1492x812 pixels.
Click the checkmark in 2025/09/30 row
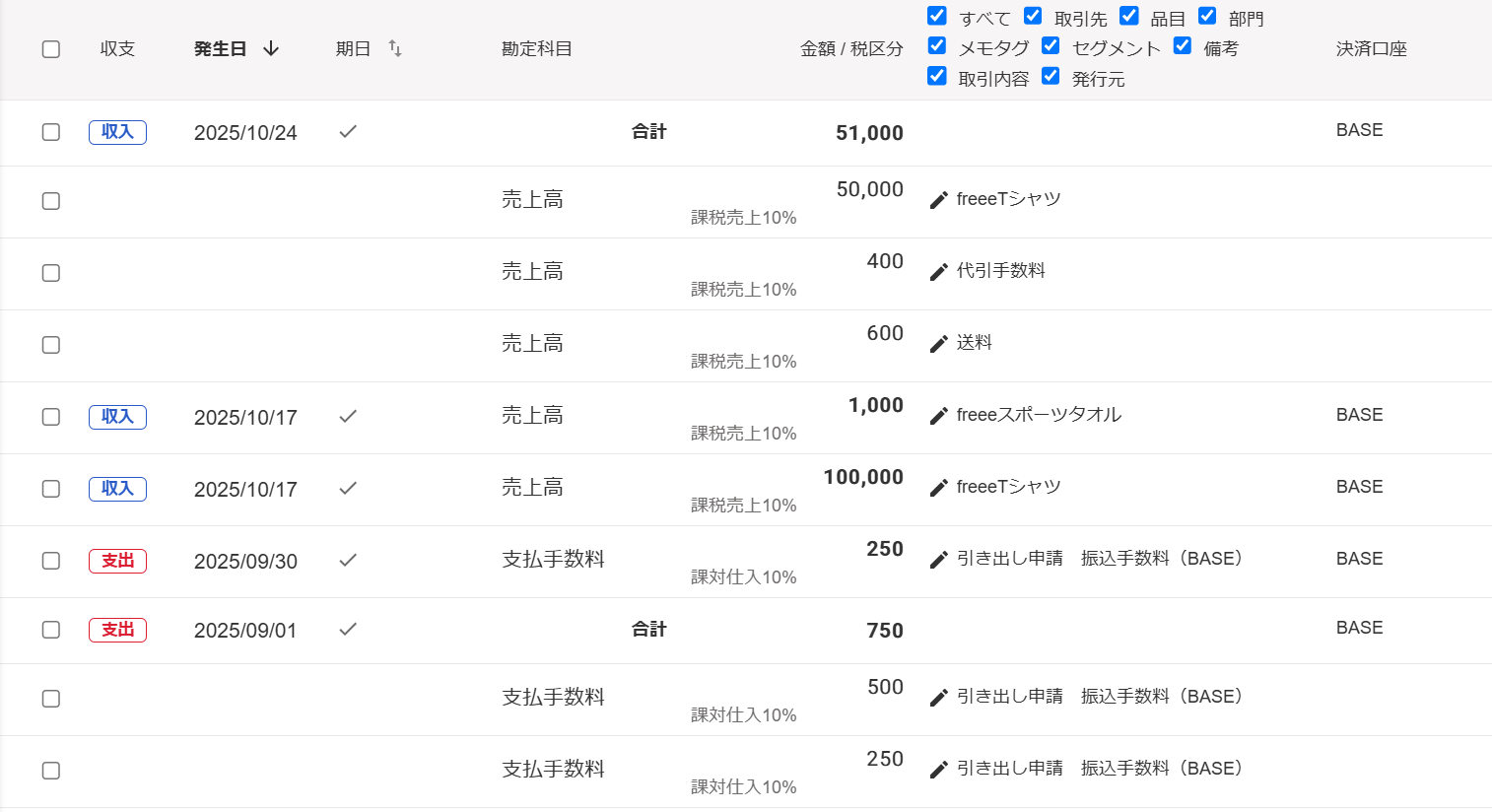[x=348, y=560]
